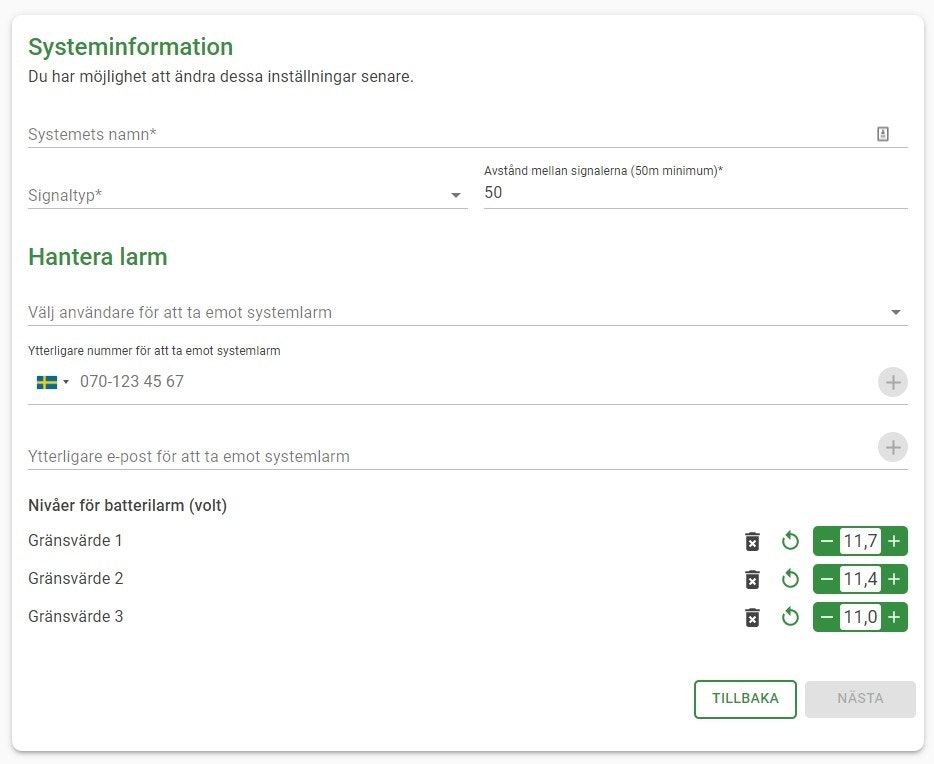934x764 pixels.
Task: Delete Gränsvärde 1 with trash icon
Action: [x=752, y=541]
